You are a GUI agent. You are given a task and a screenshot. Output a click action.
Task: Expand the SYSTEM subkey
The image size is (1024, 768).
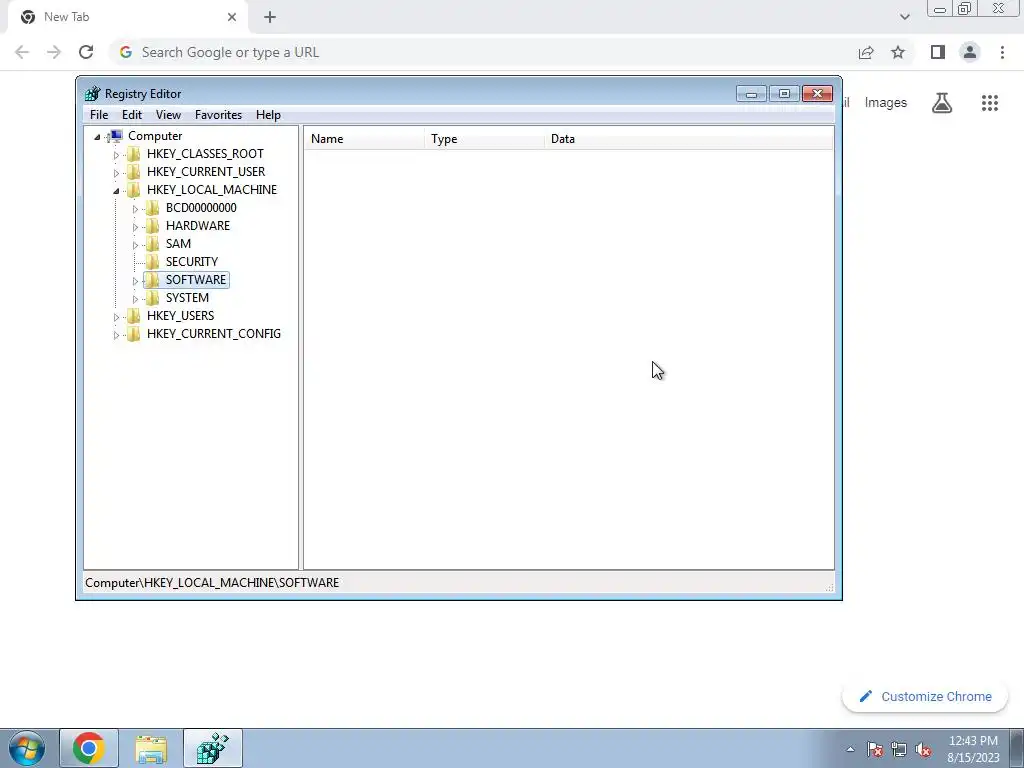135,299
